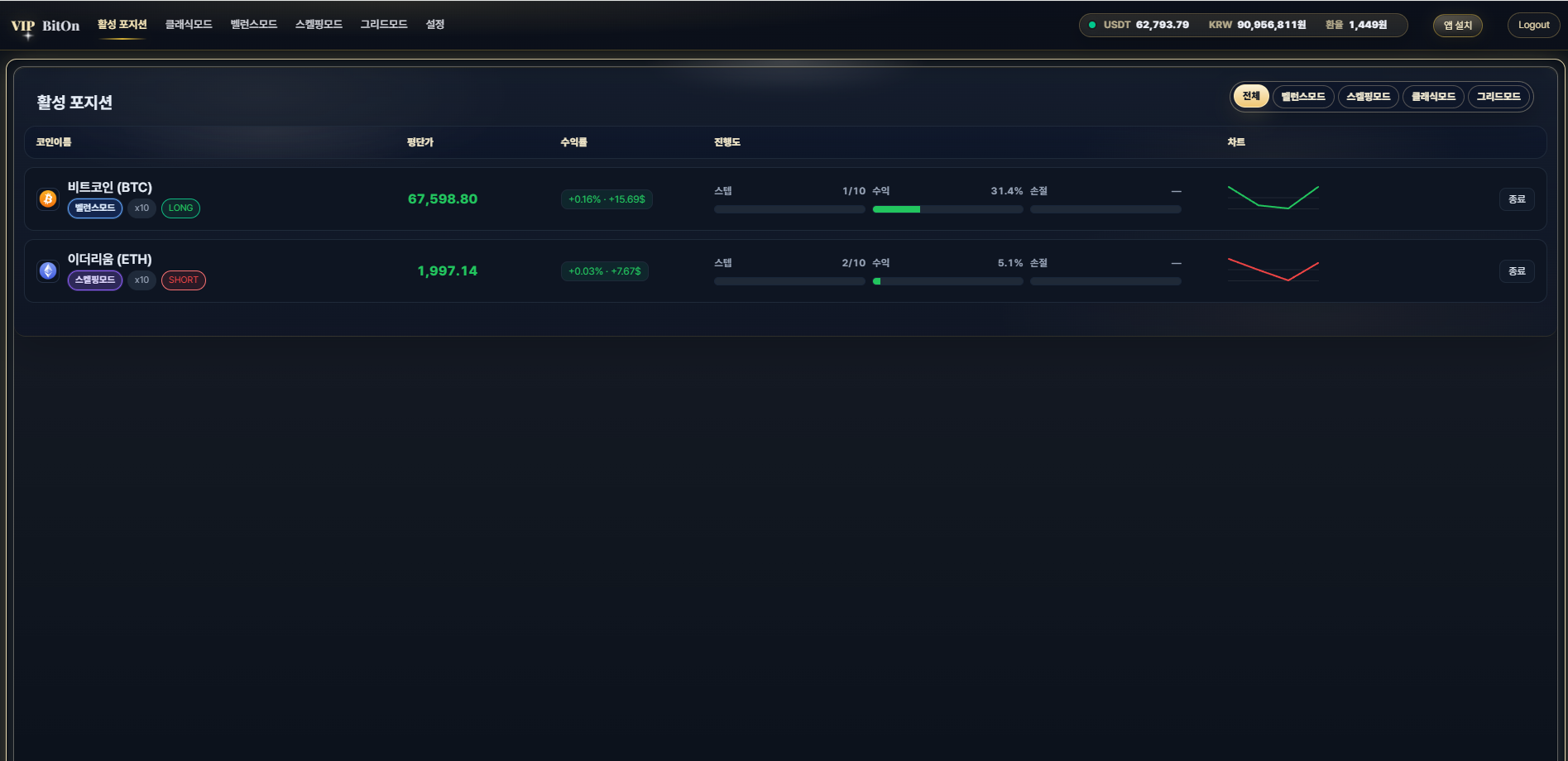Open the Ethereum red mini chart
The image size is (1568, 761).
[1273, 270]
